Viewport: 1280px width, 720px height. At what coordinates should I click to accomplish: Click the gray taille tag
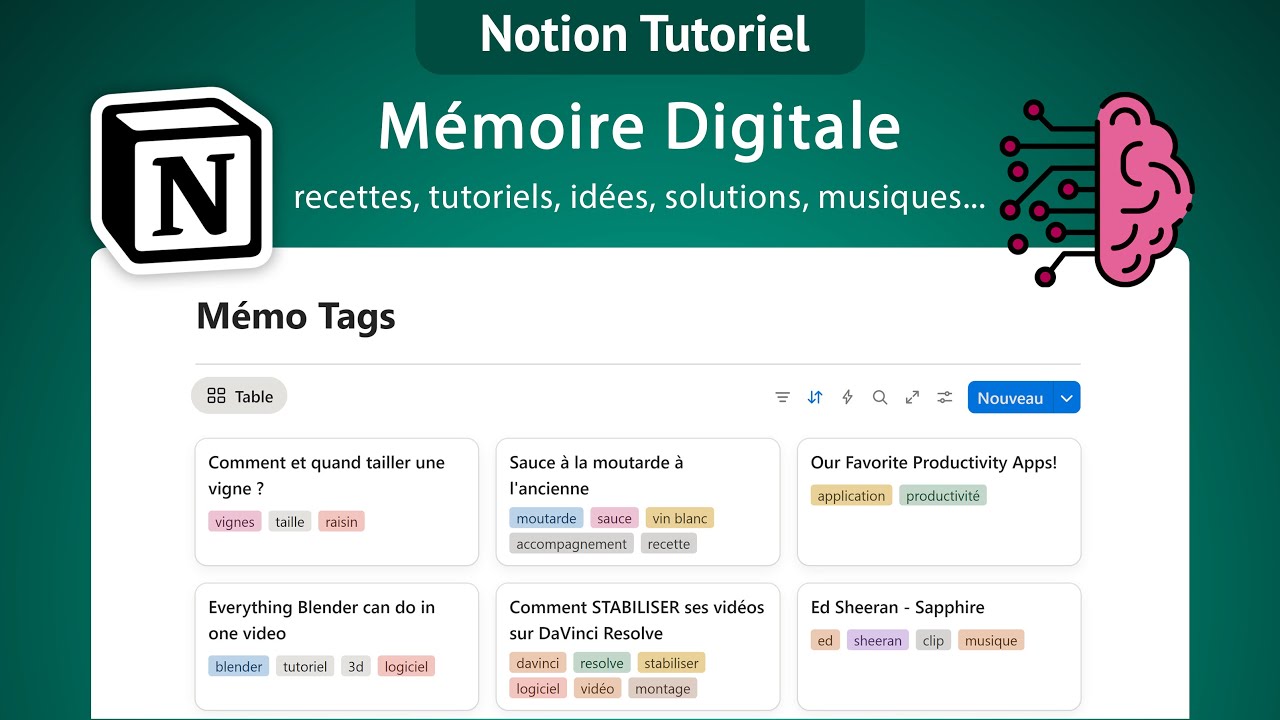click(x=290, y=521)
